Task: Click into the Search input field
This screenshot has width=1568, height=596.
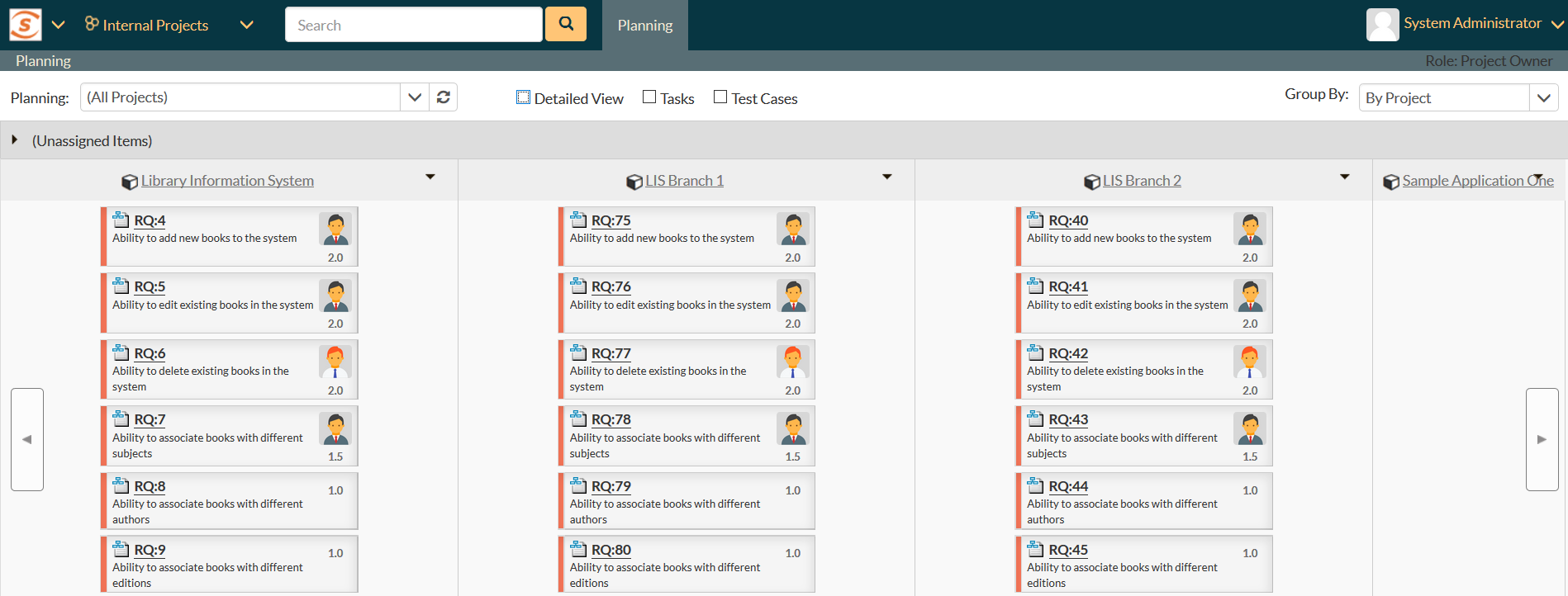Action: 413,25
